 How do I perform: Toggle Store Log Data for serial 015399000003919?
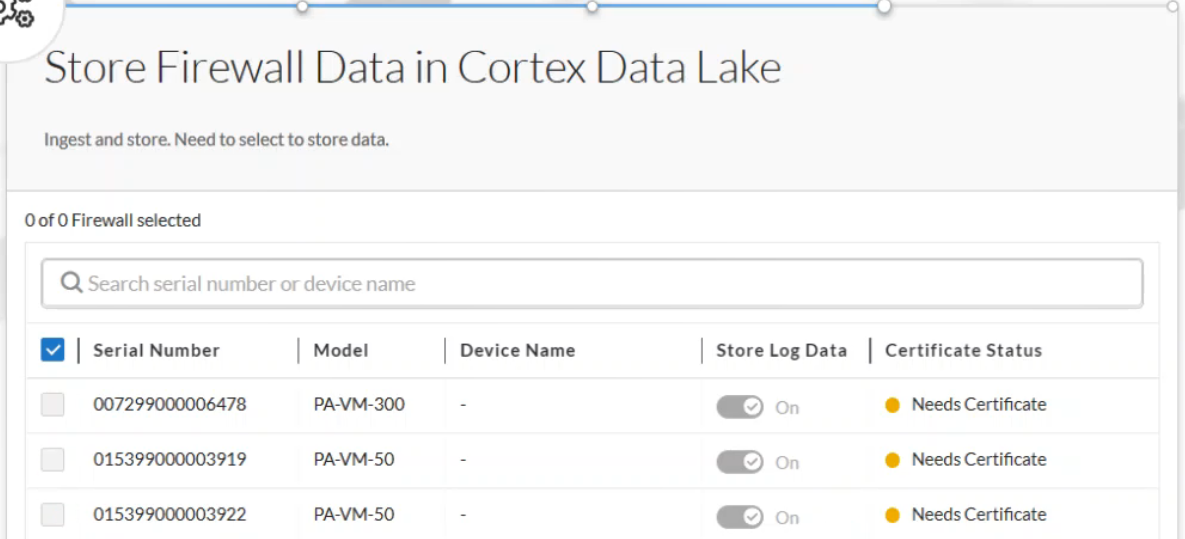click(x=740, y=462)
